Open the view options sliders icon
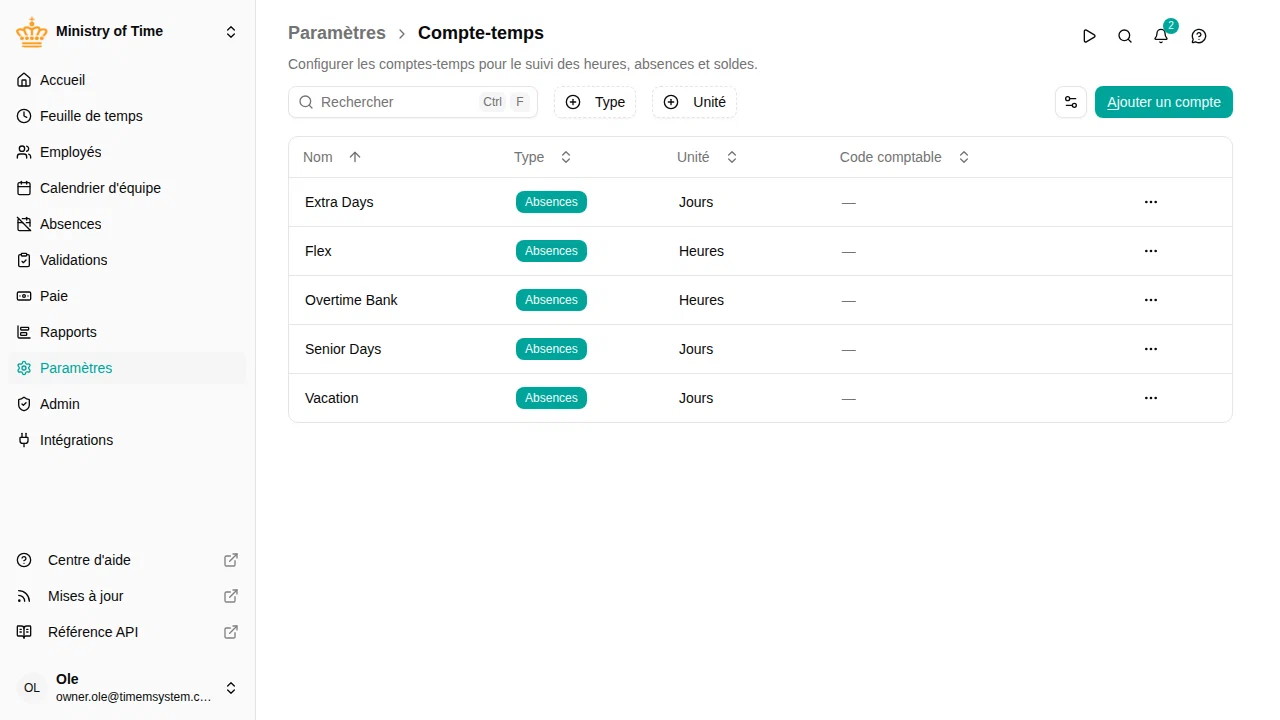The image size is (1280, 720). point(1071,102)
